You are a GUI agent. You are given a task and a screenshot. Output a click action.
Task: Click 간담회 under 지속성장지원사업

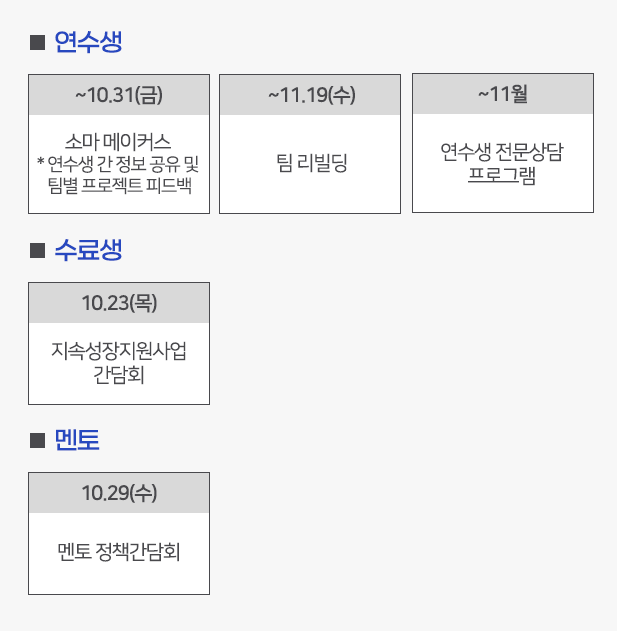(119, 374)
